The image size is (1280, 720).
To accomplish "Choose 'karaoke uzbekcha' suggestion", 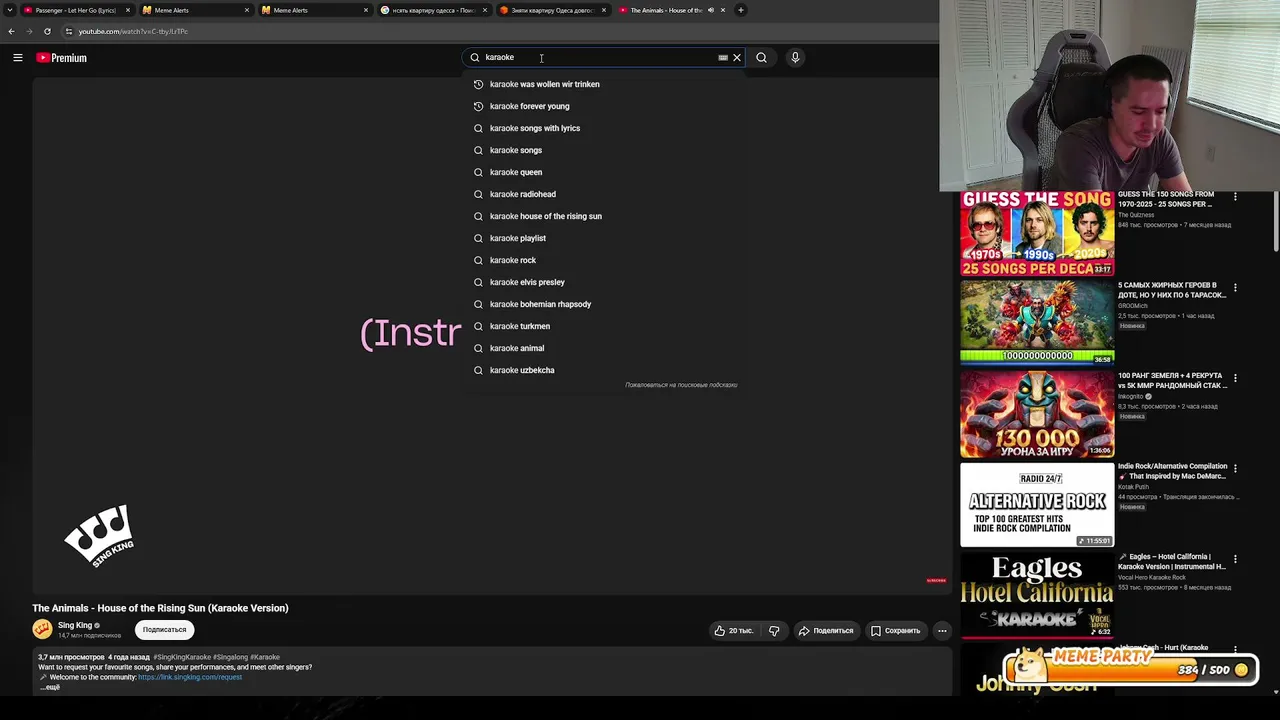I will [604, 370].
